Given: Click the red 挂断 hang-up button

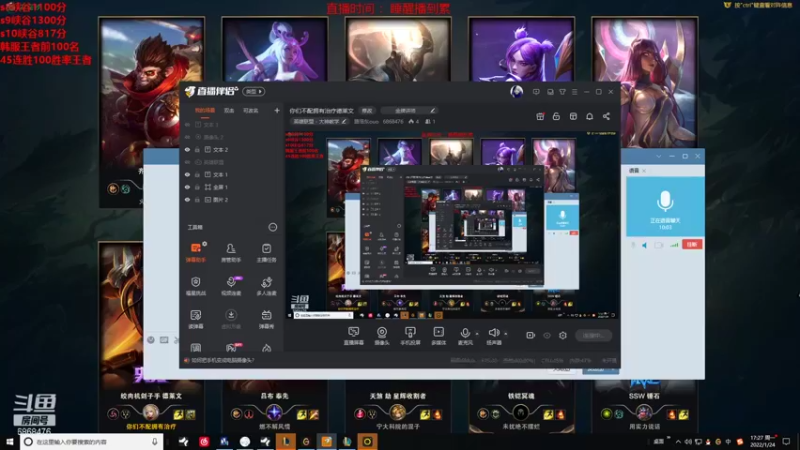Looking at the screenshot, I should (x=692, y=245).
